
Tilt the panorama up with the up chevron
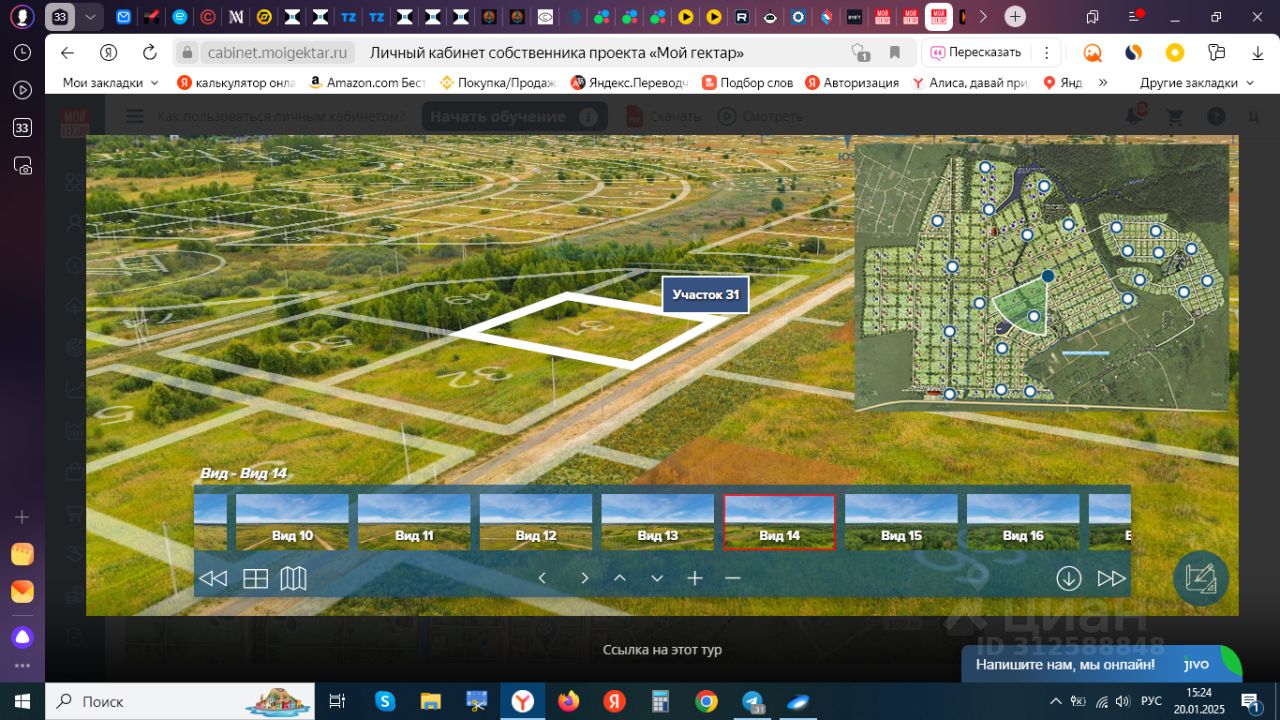coord(620,578)
